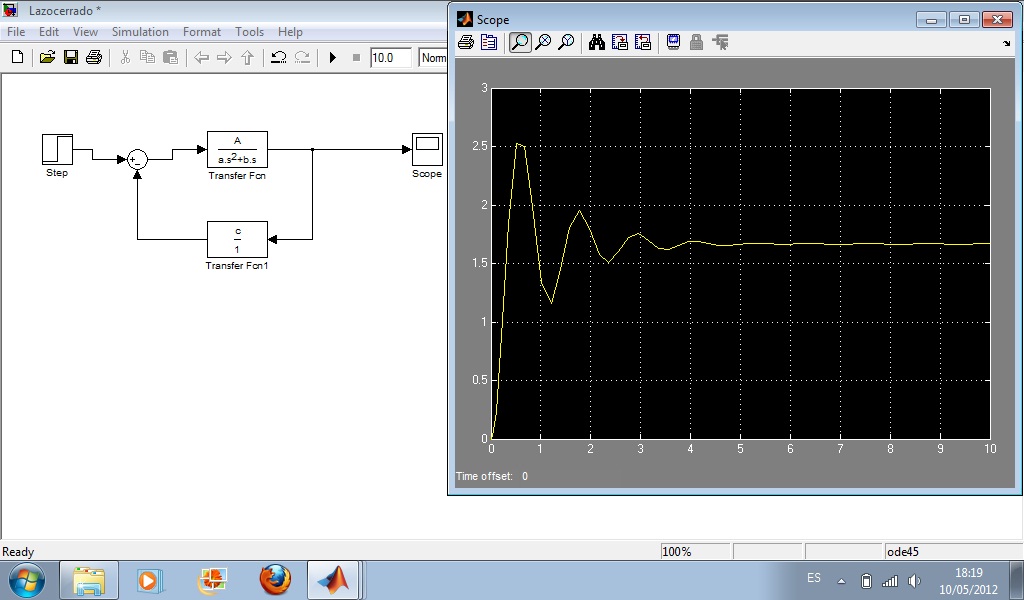
Task: Open Scope signal selection tool
Action: click(720, 42)
